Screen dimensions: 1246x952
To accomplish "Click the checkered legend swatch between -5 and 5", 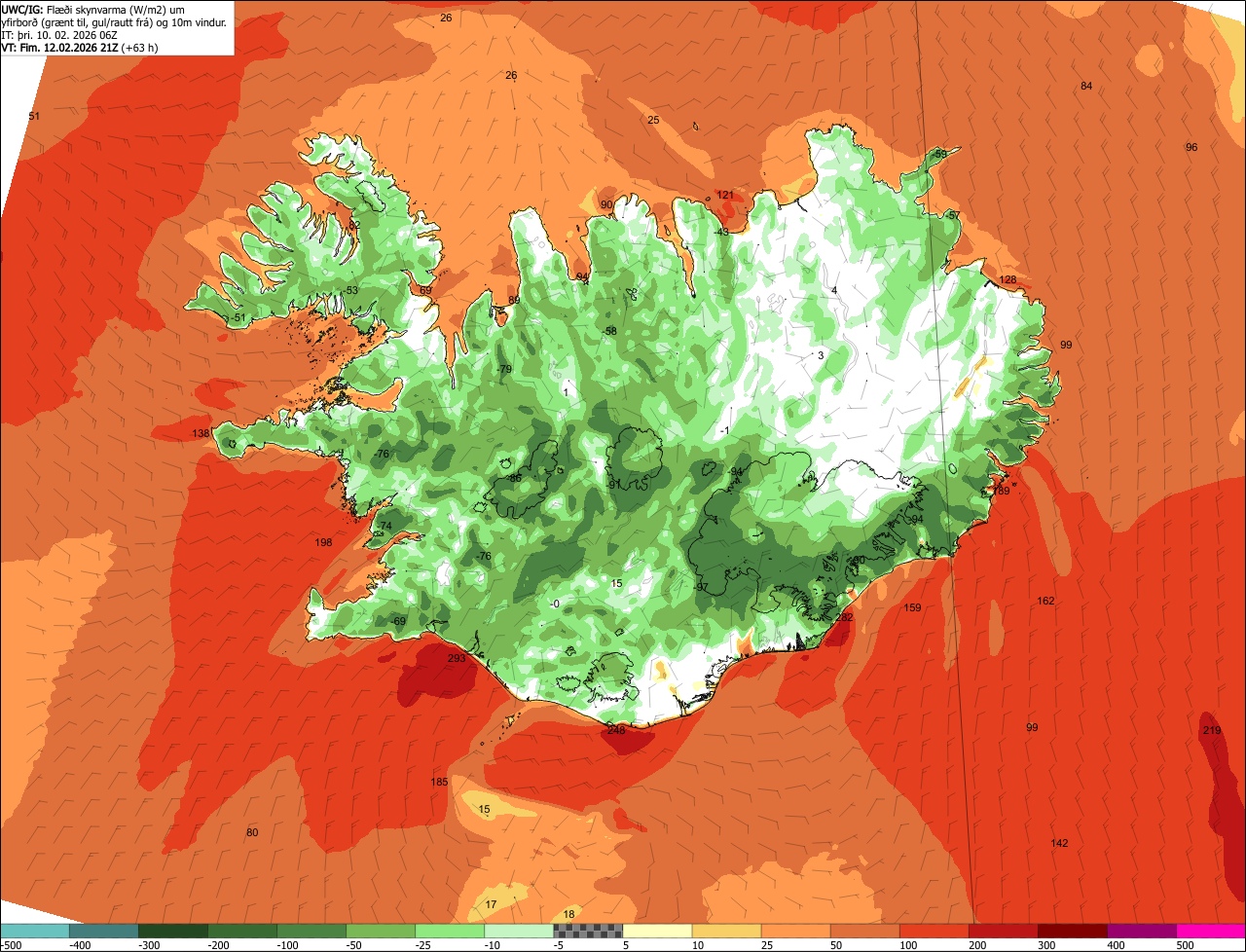I will [x=589, y=931].
